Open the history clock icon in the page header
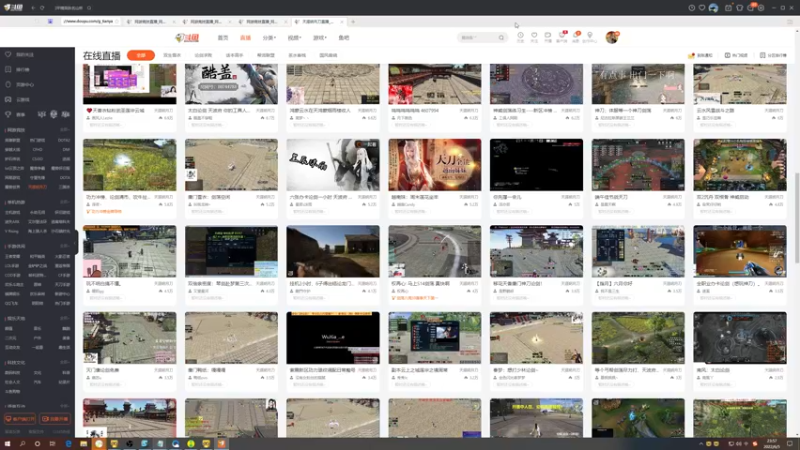 pyautogui.click(x=520, y=35)
